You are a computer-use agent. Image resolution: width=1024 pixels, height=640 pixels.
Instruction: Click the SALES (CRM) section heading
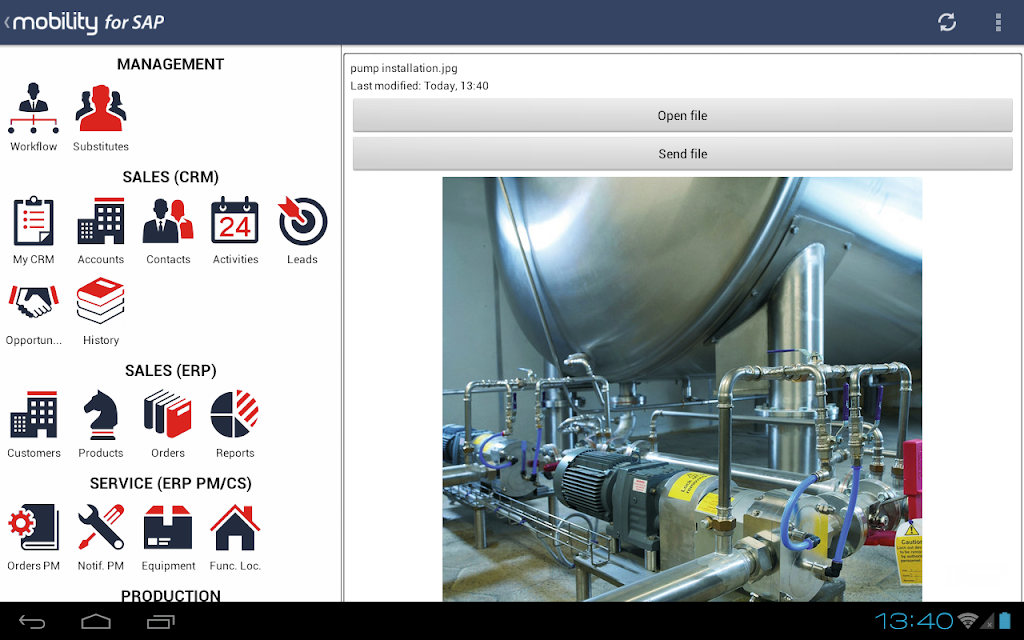point(170,177)
